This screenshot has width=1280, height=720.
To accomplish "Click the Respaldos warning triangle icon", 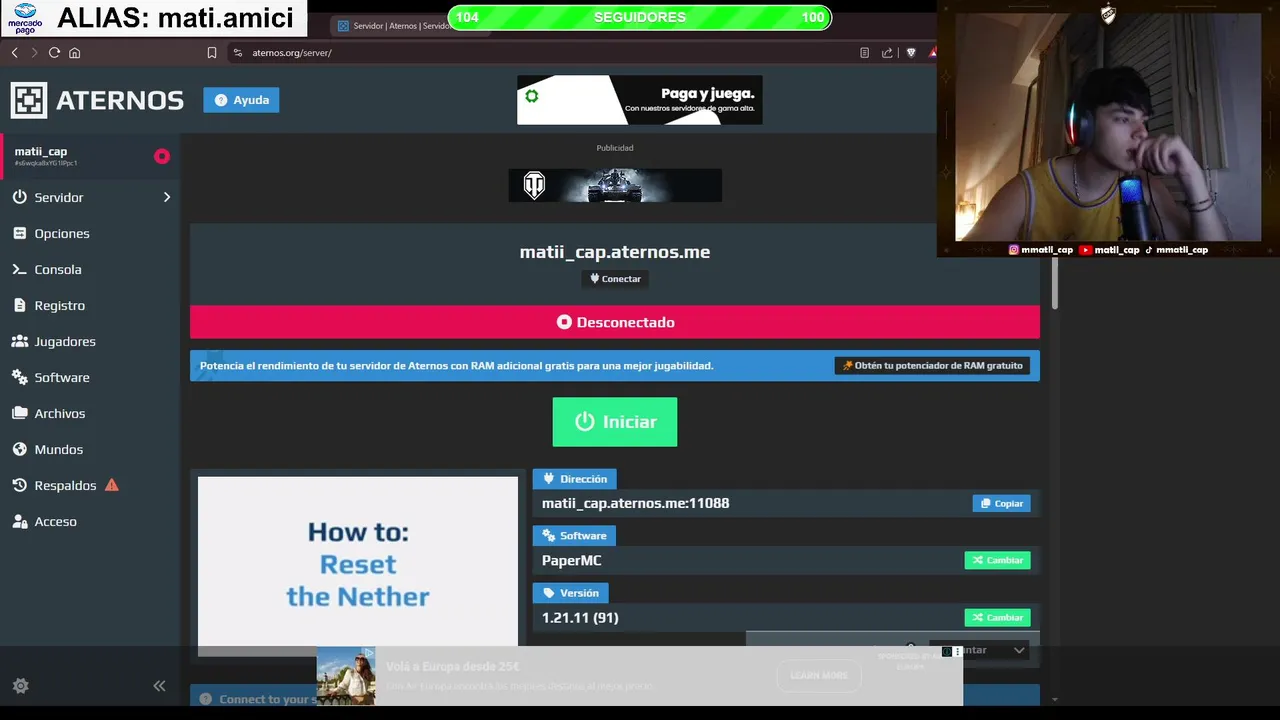I will (x=112, y=485).
